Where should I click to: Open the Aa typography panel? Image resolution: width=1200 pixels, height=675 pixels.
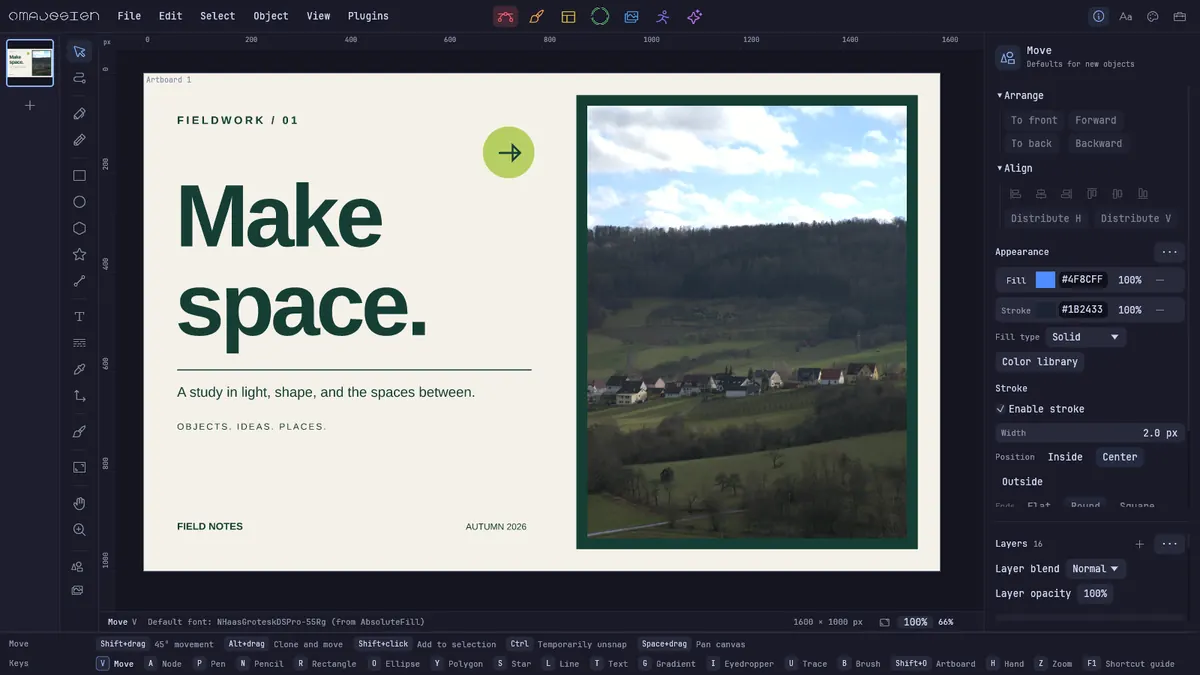pos(1126,16)
